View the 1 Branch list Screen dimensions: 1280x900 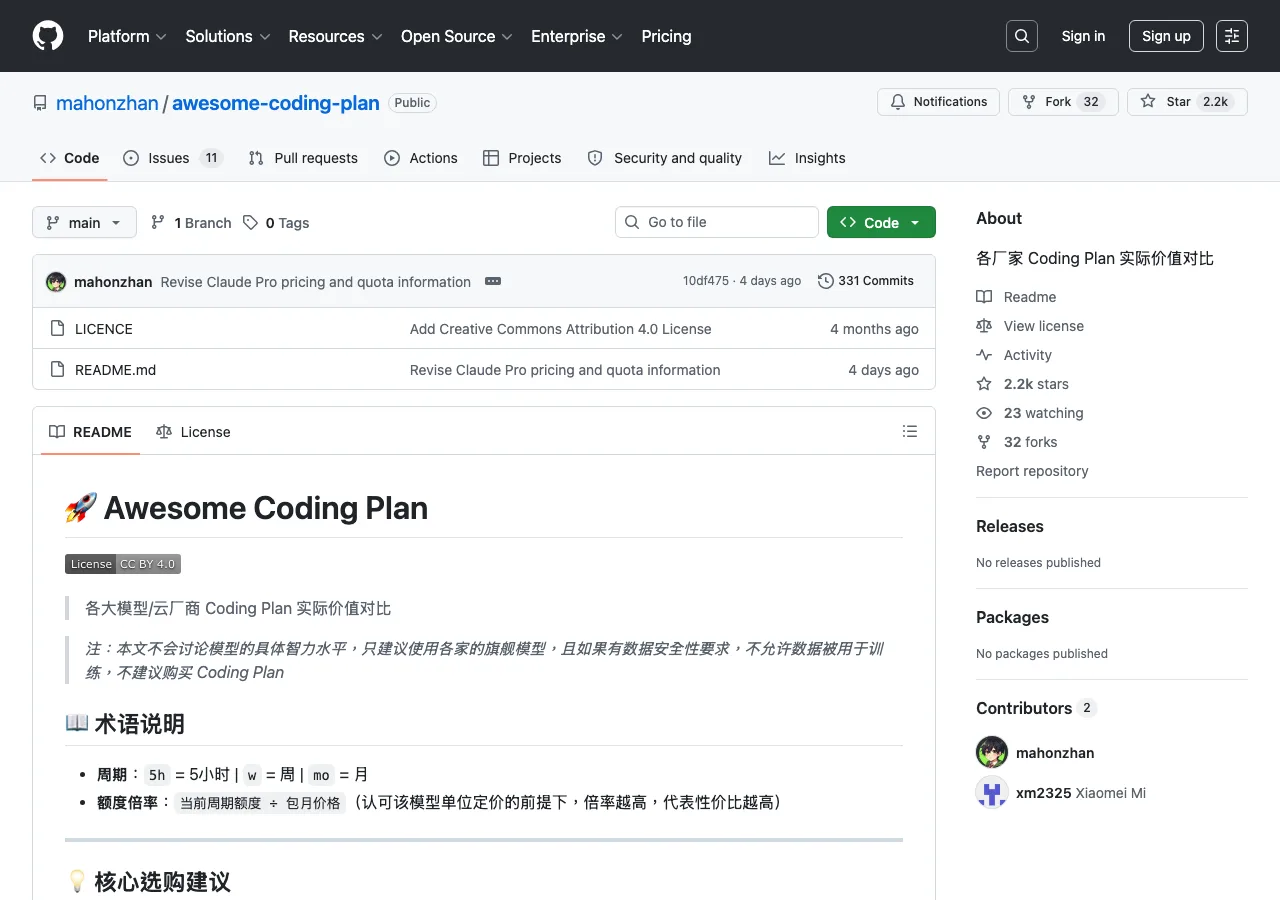[191, 223]
